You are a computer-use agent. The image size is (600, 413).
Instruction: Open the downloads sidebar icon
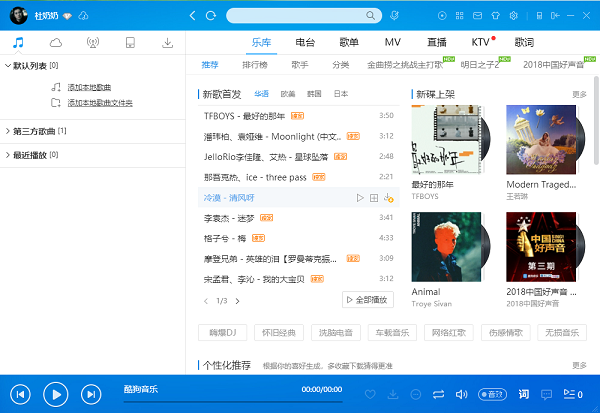pos(167,42)
